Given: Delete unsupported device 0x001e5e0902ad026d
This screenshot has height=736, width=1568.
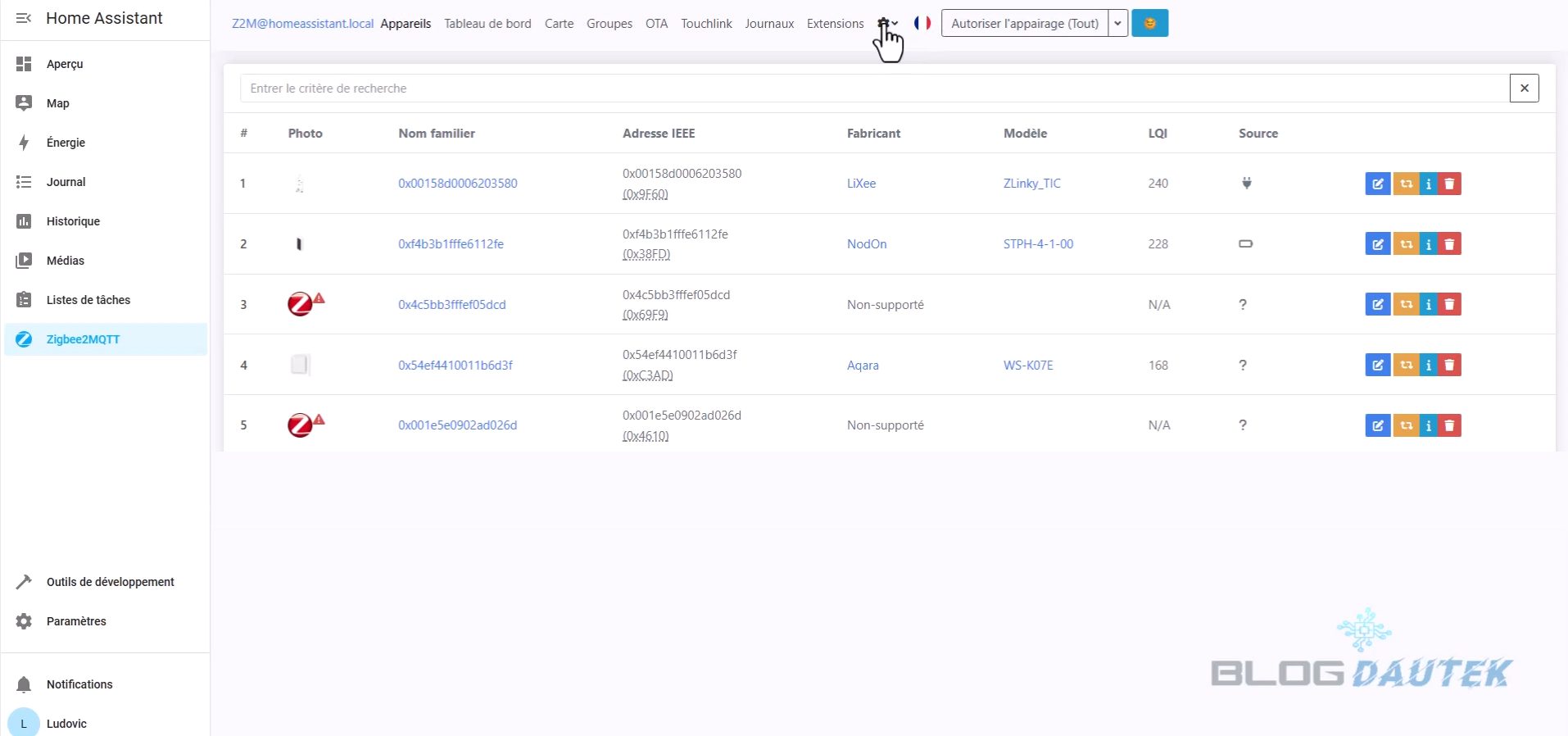Looking at the screenshot, I should pos(1449,425).
